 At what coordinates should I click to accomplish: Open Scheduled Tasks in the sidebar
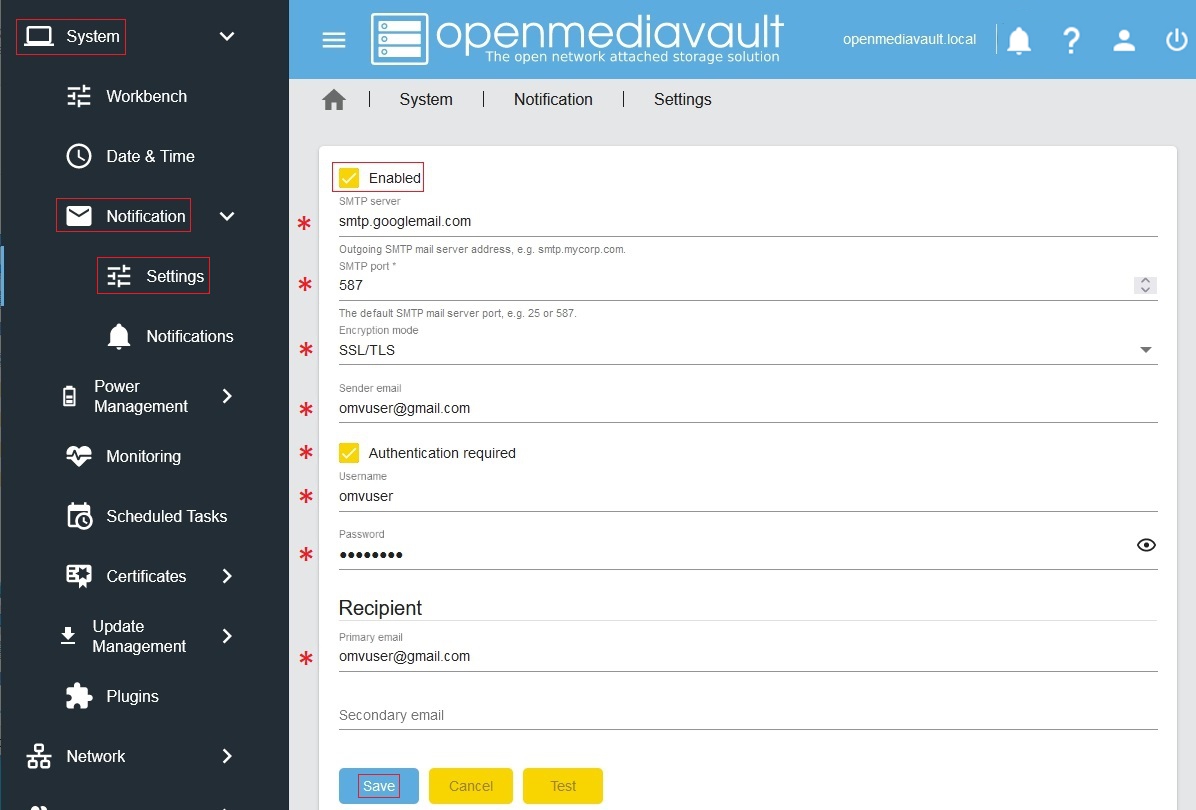(166, 516)
